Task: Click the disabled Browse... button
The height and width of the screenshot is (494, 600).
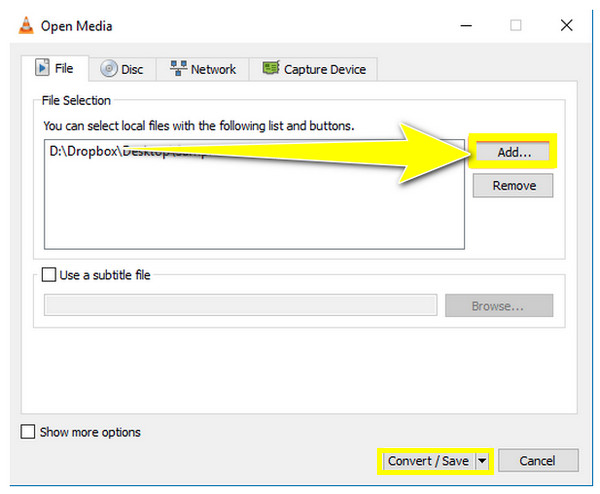Action: (x=499, y=305)
